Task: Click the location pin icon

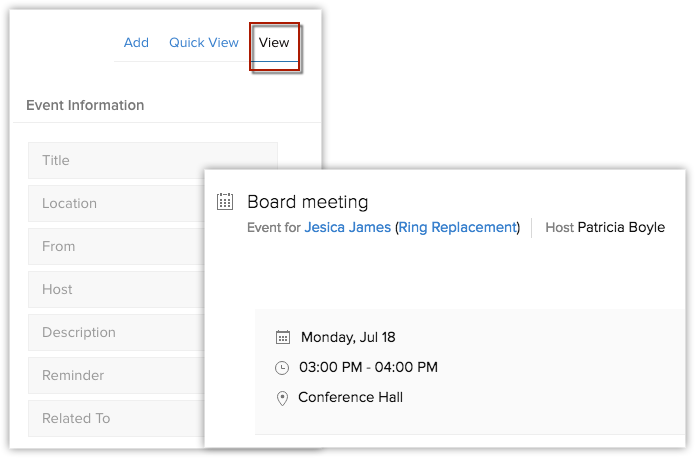Action: [283, 398]
